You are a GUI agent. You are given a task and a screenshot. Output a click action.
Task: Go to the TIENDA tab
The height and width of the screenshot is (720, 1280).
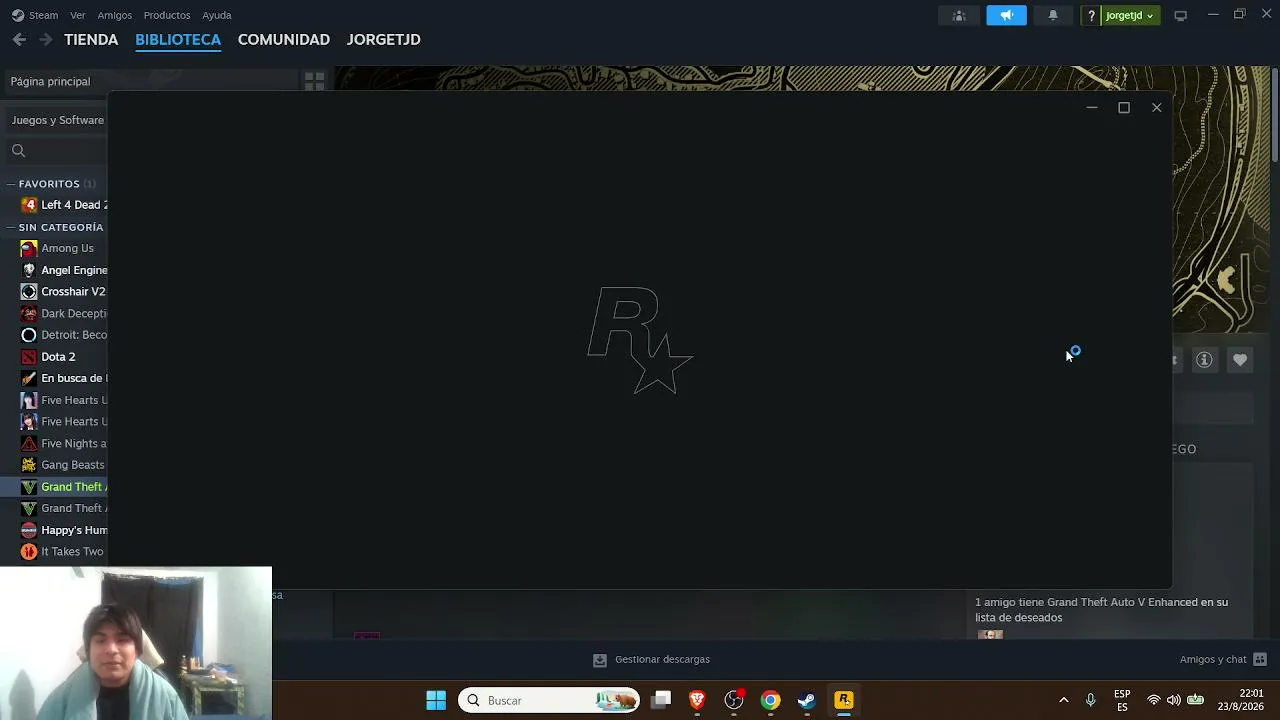point(91,40)
